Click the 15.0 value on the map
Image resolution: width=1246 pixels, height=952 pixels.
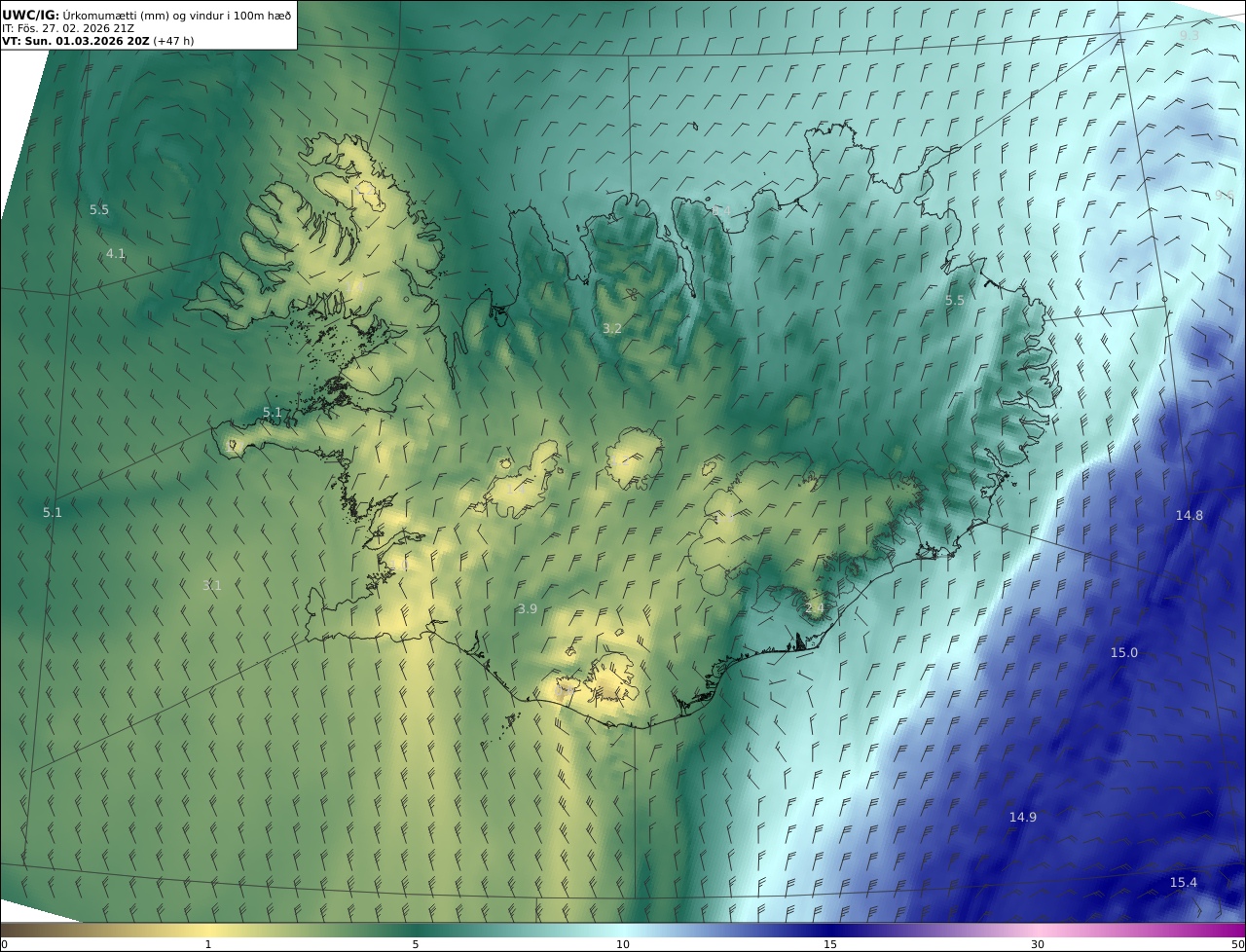[1124, 652]
